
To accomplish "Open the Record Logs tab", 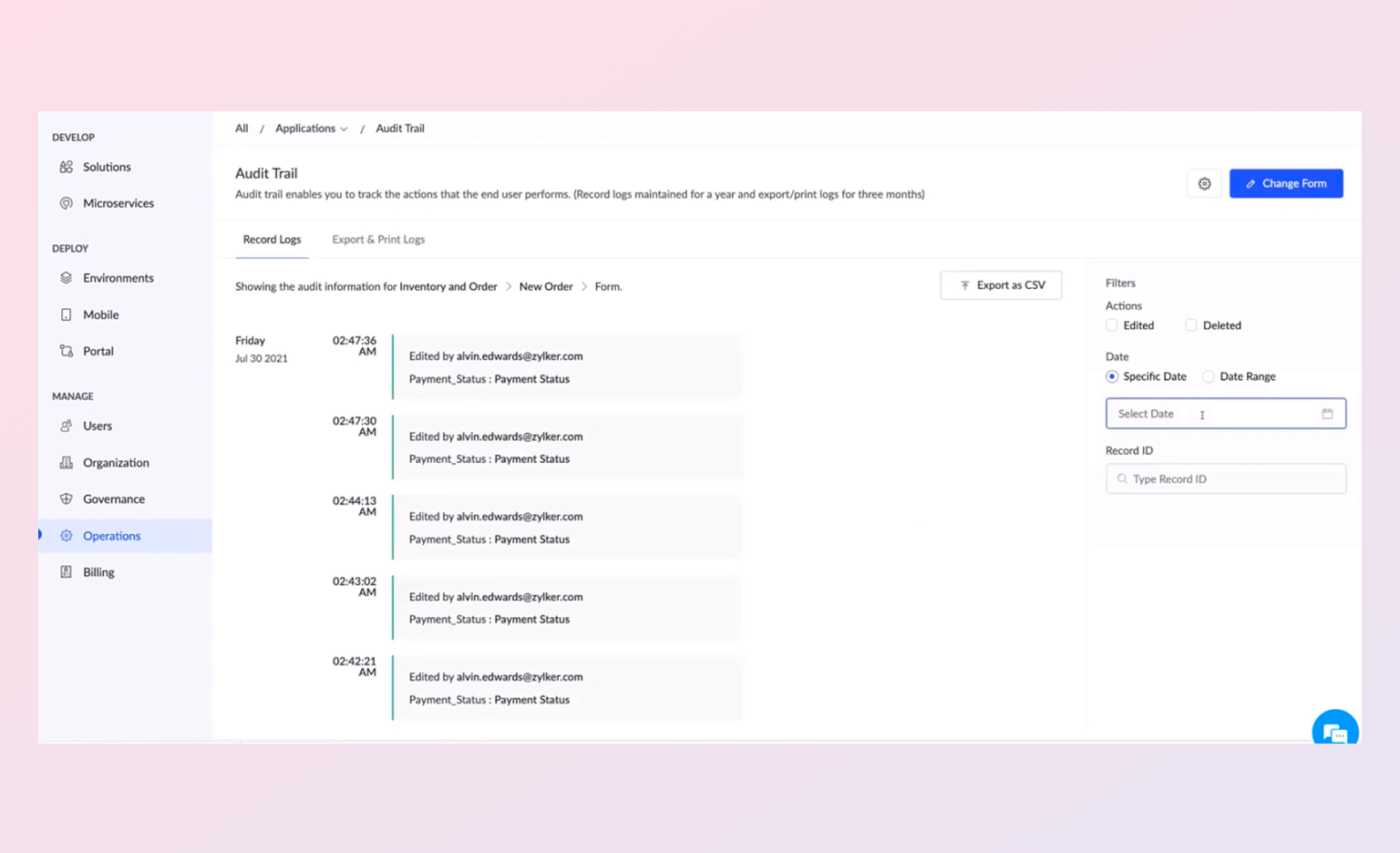I will pos(272,240).
